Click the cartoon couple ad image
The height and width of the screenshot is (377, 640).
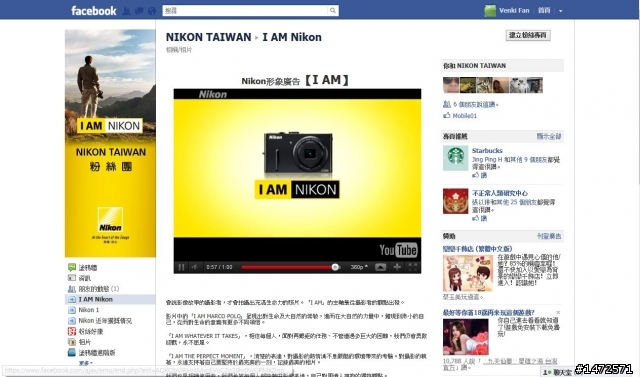(468, 273)
